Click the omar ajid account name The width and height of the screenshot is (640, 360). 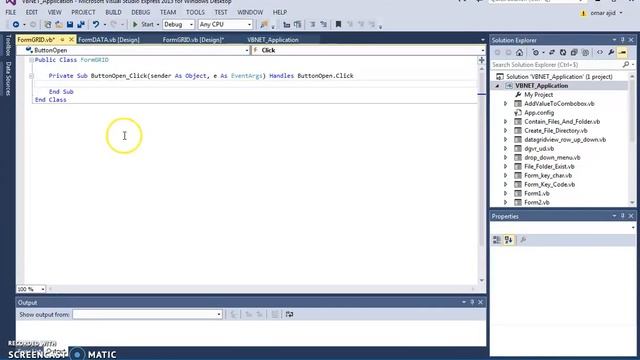(603, 13)
